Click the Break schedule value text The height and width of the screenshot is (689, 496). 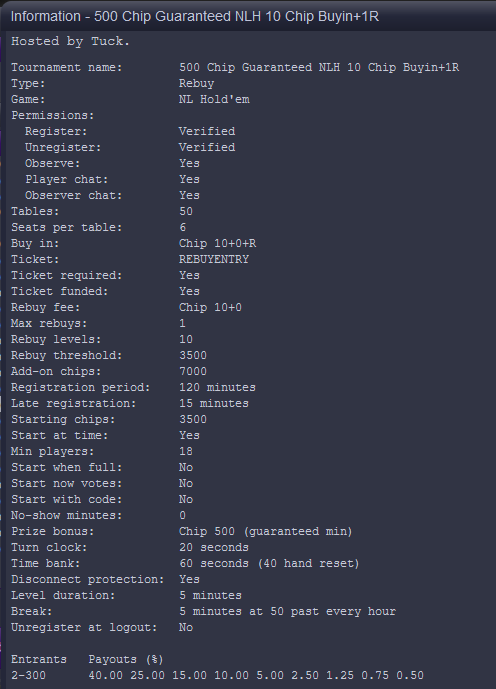287,611
